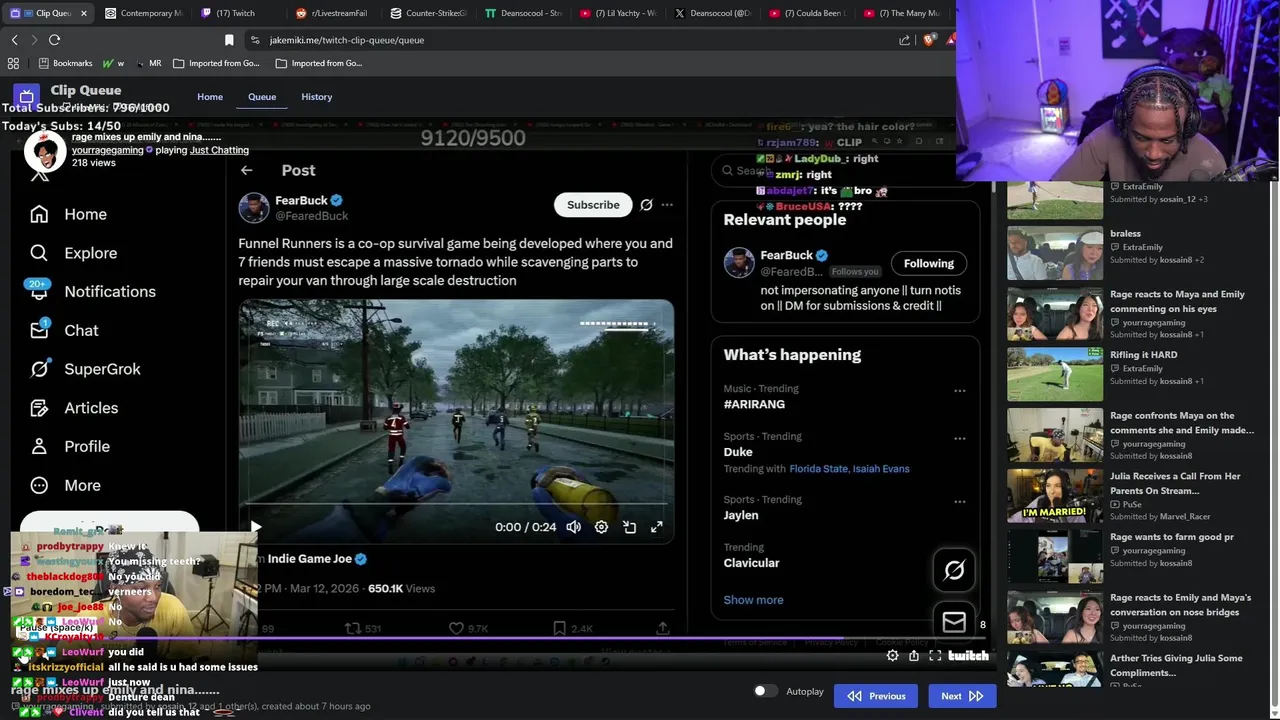The image size is (1280, 720).
Task: Like the FearBuck post
Action: [x=456, y=628]
